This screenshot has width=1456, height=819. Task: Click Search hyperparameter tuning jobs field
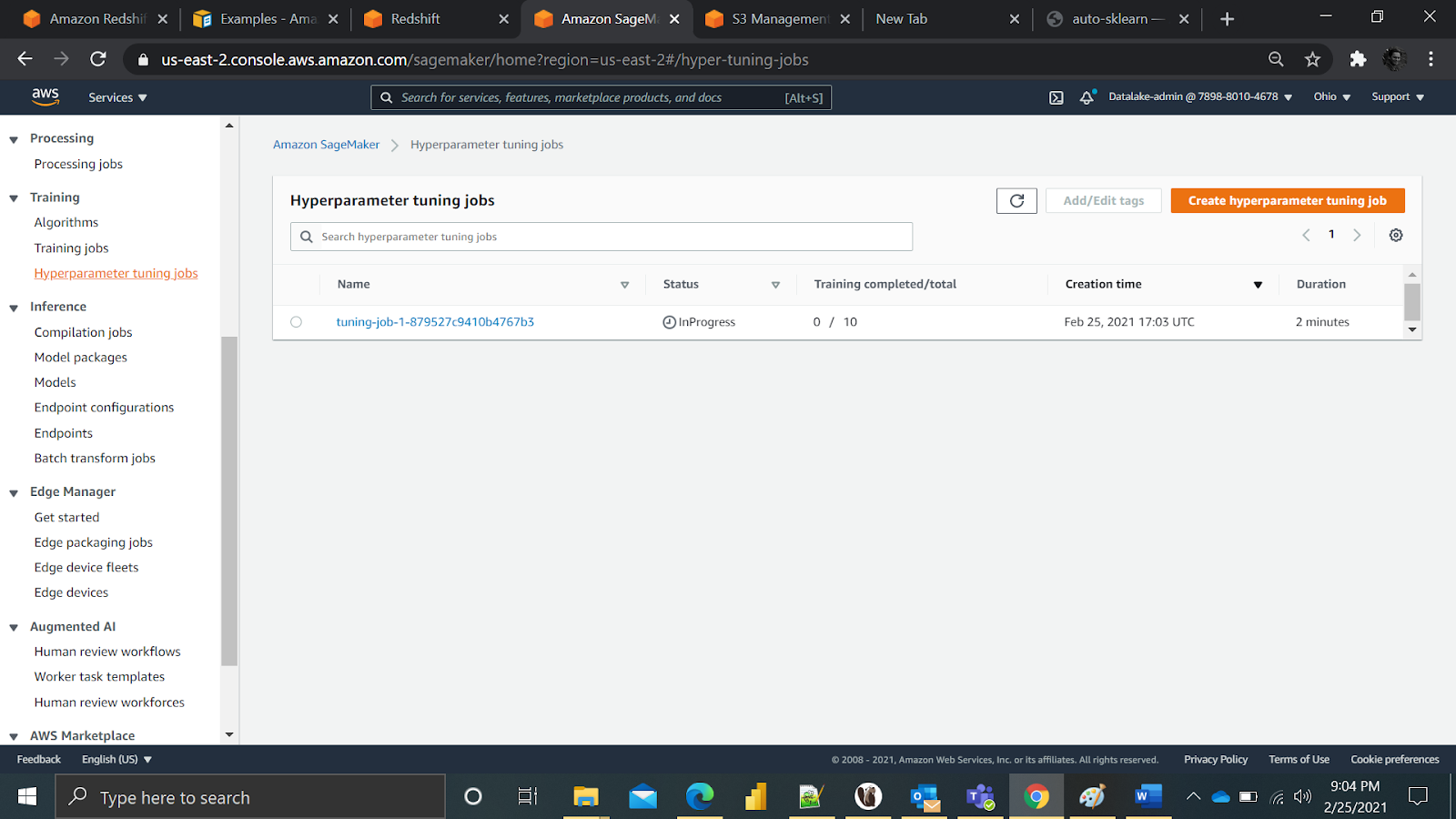coord(602,237)
